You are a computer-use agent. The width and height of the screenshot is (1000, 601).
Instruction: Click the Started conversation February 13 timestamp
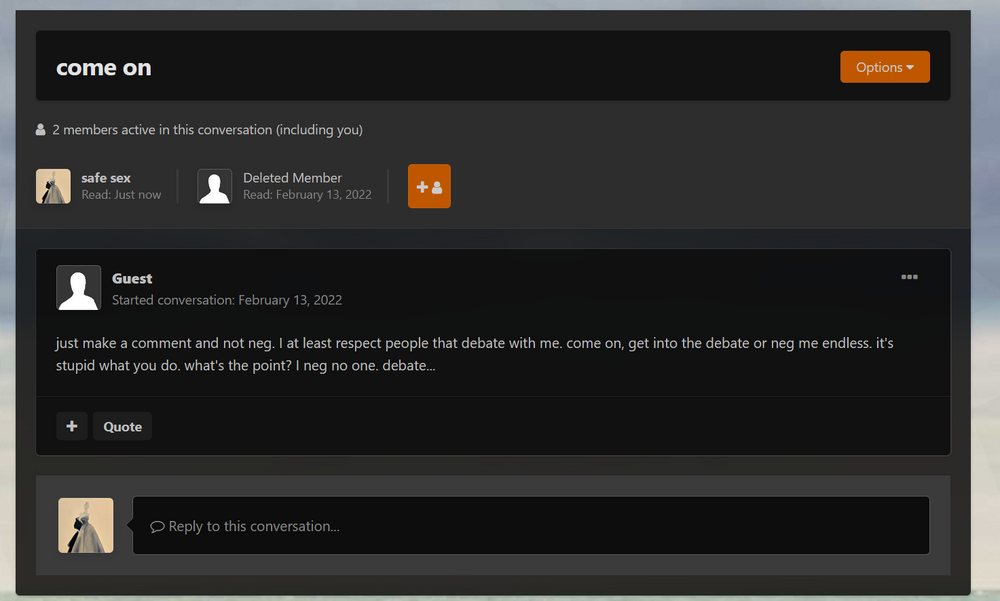[227, 300]
